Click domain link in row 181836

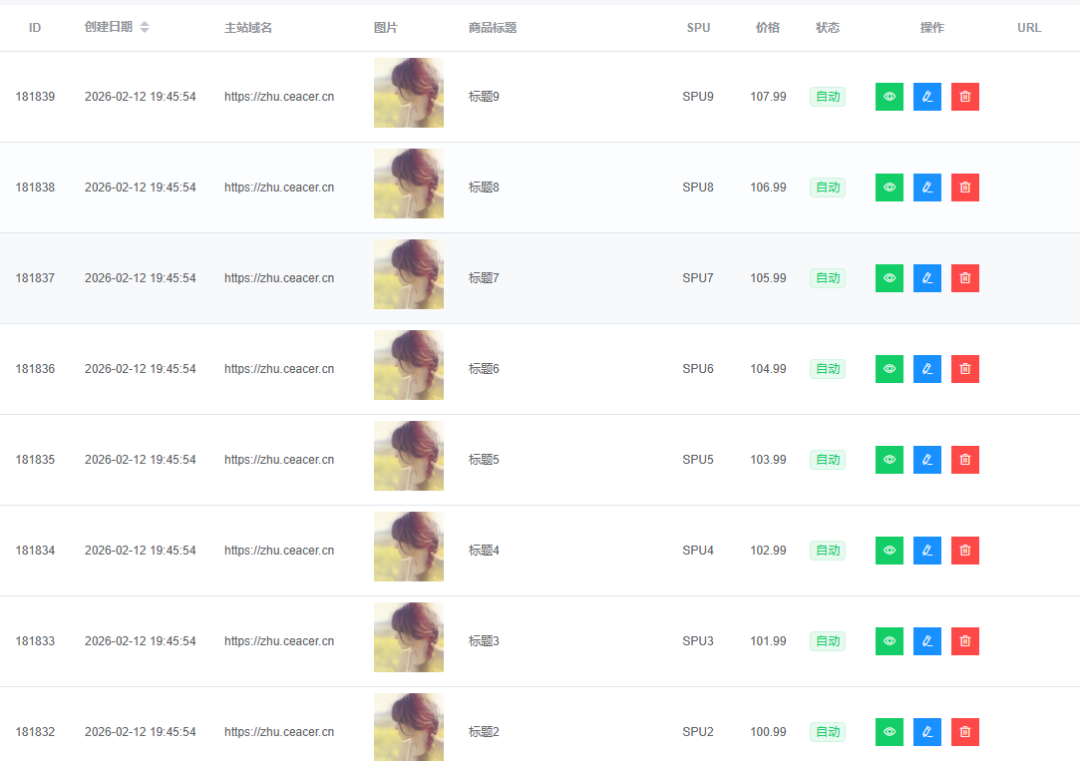point(279,369)
